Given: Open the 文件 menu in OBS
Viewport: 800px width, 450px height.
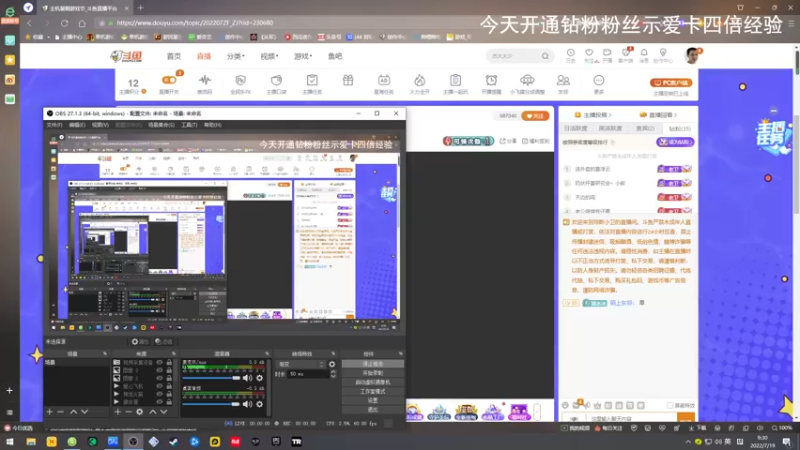Looking at the screenshot, I should coord(54,125).
